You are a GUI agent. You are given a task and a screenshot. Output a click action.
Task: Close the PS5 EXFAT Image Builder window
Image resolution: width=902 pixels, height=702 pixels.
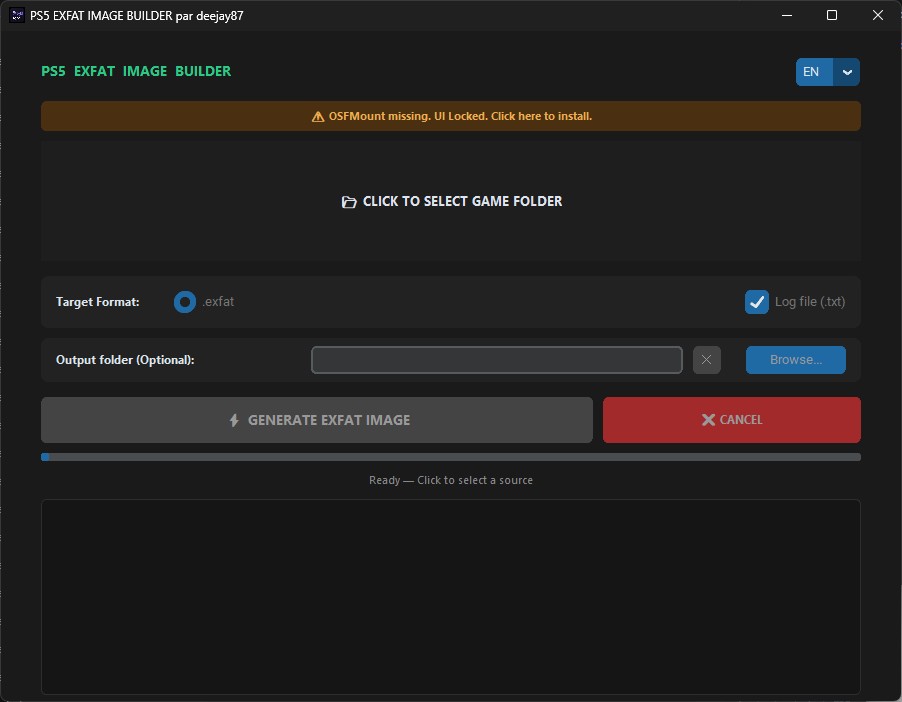[877, 16]
